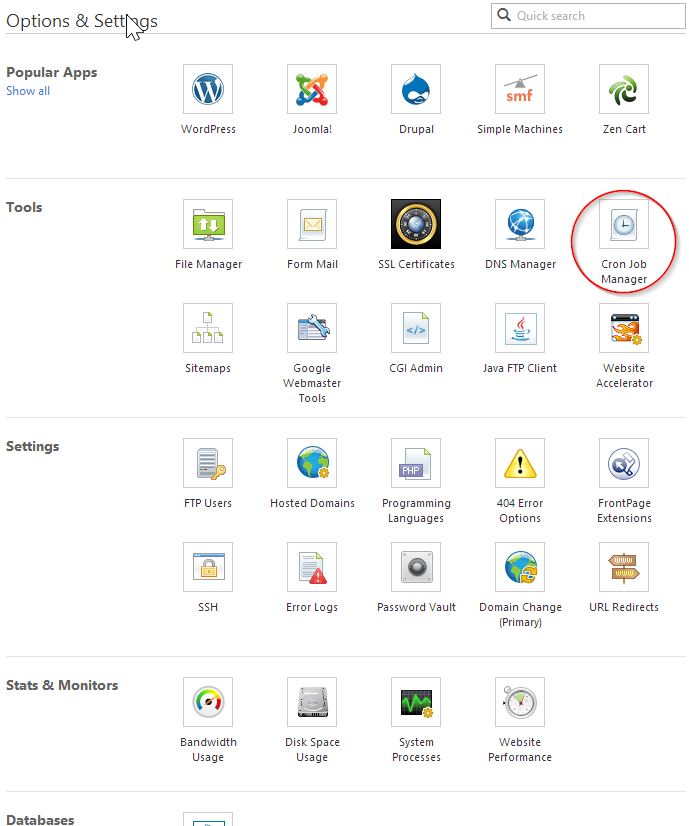Open the Bandwidth Usage gauge icon
Image resolution: width=689 pixels, height=826 pixels.
(x=208, y=702)
